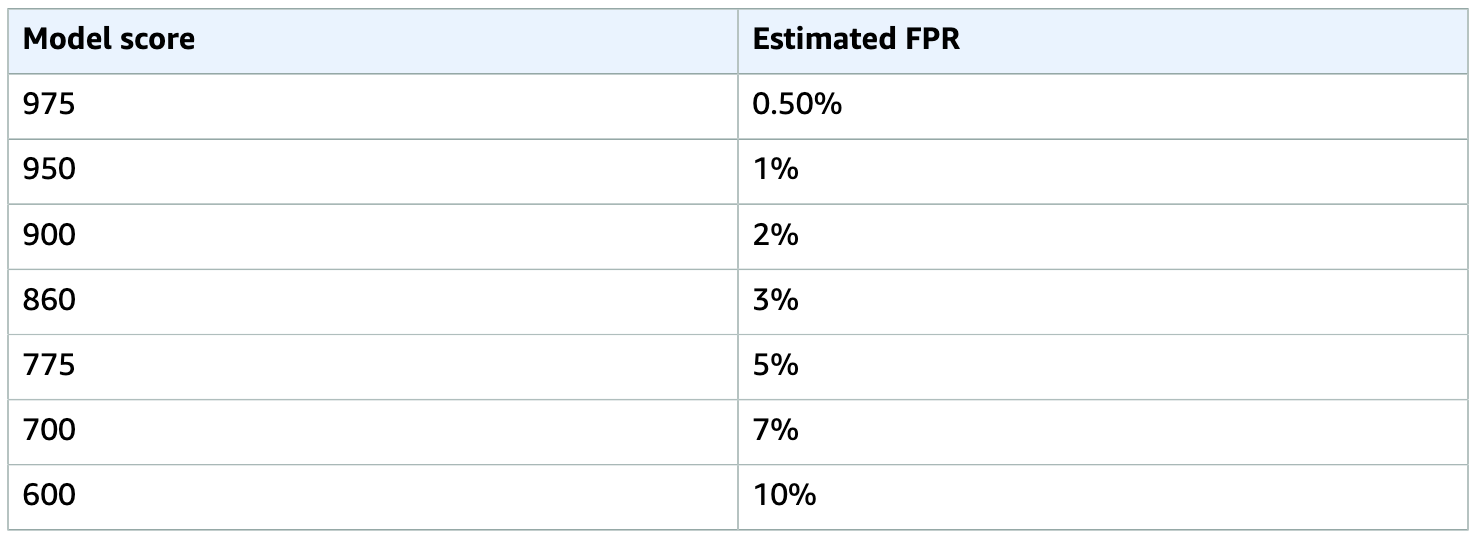Select the 5% estimated FPR cell

(1103, 365)
